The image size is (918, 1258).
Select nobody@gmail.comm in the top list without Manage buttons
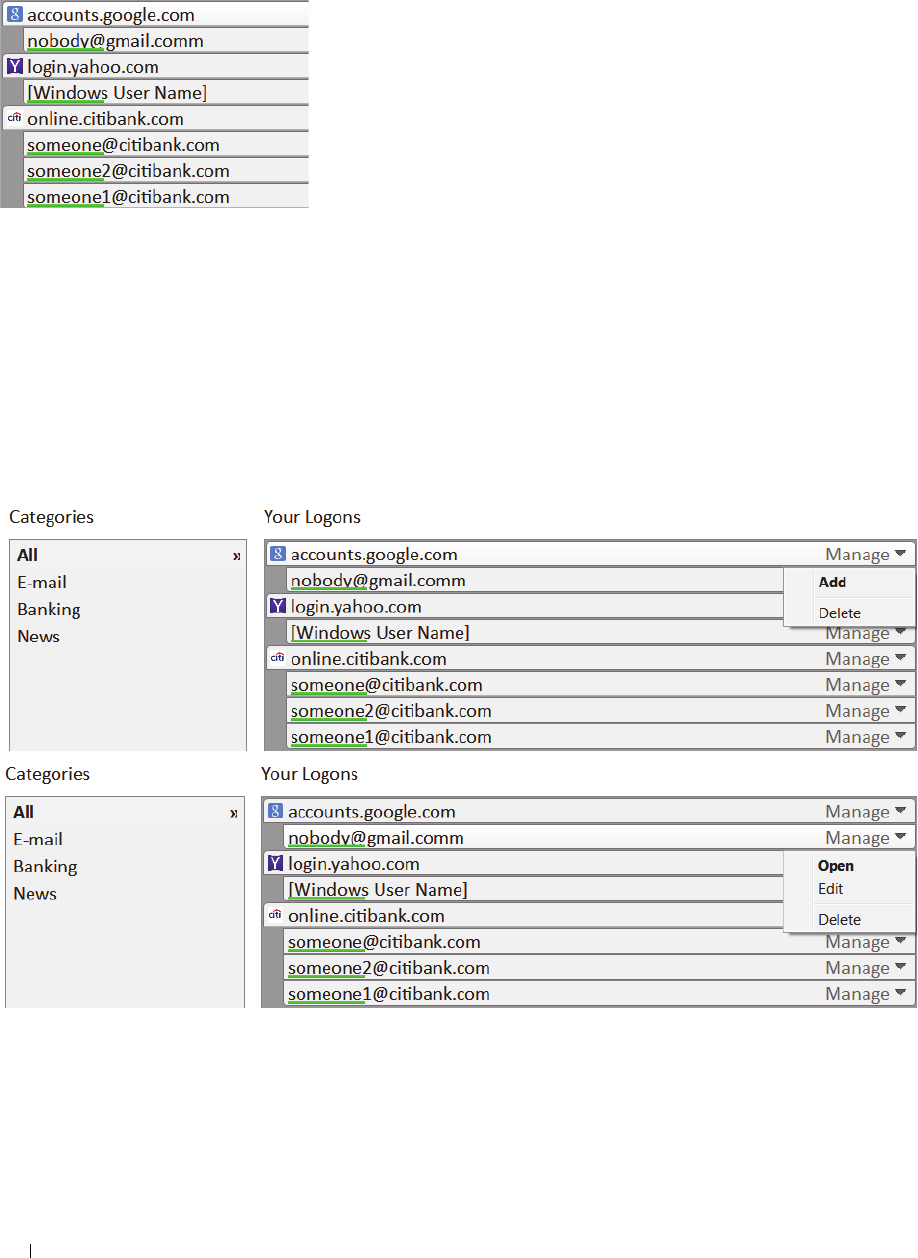(166, 41)
